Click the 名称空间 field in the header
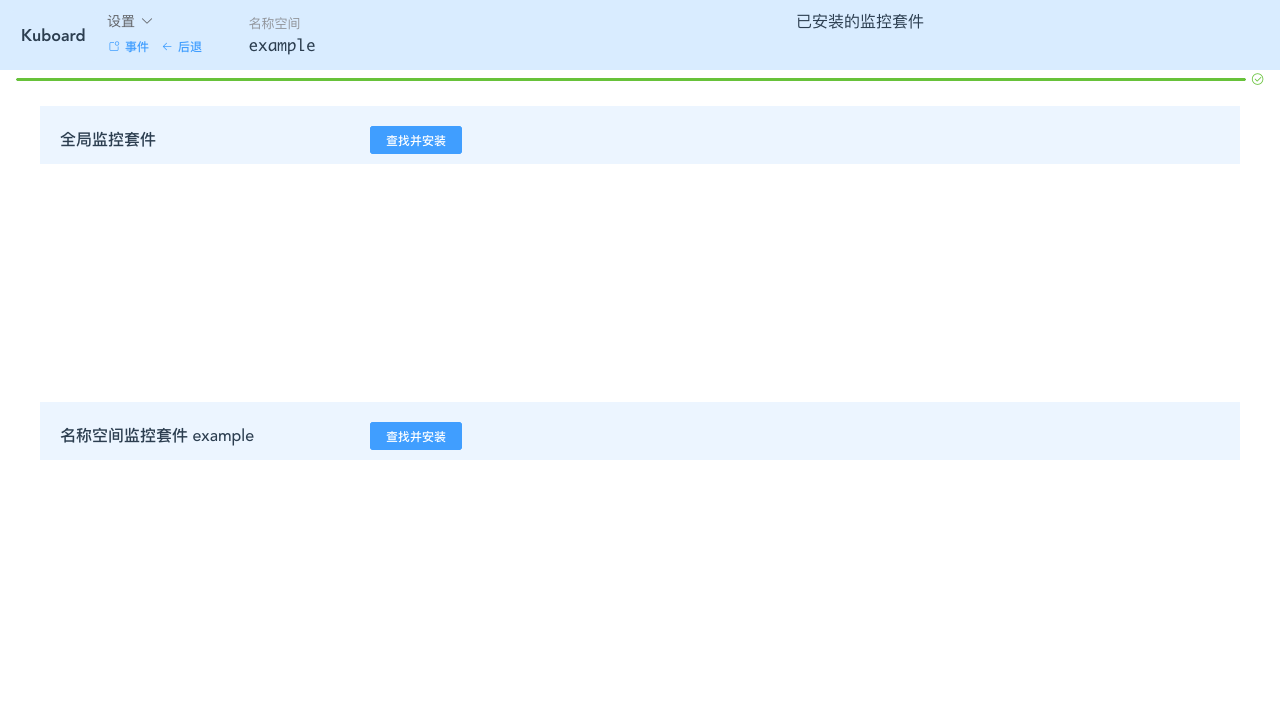Viewport: 1280px width, 720px height. [274, 23]
